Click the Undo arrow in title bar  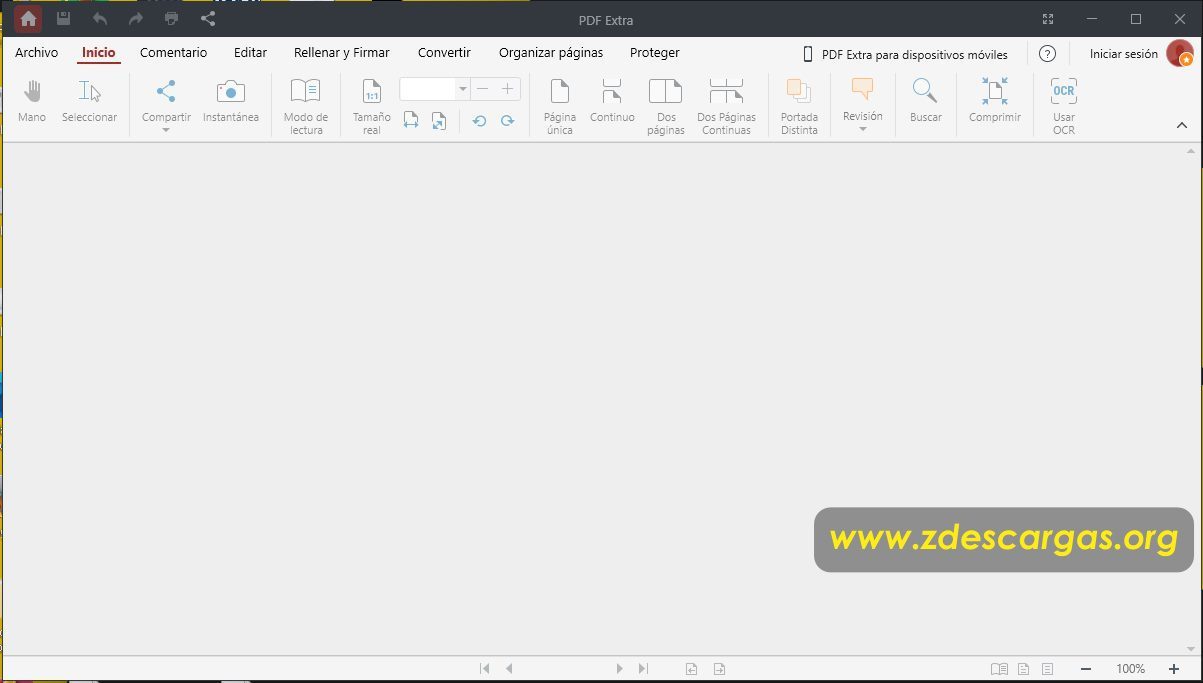(x=100, y=19)
